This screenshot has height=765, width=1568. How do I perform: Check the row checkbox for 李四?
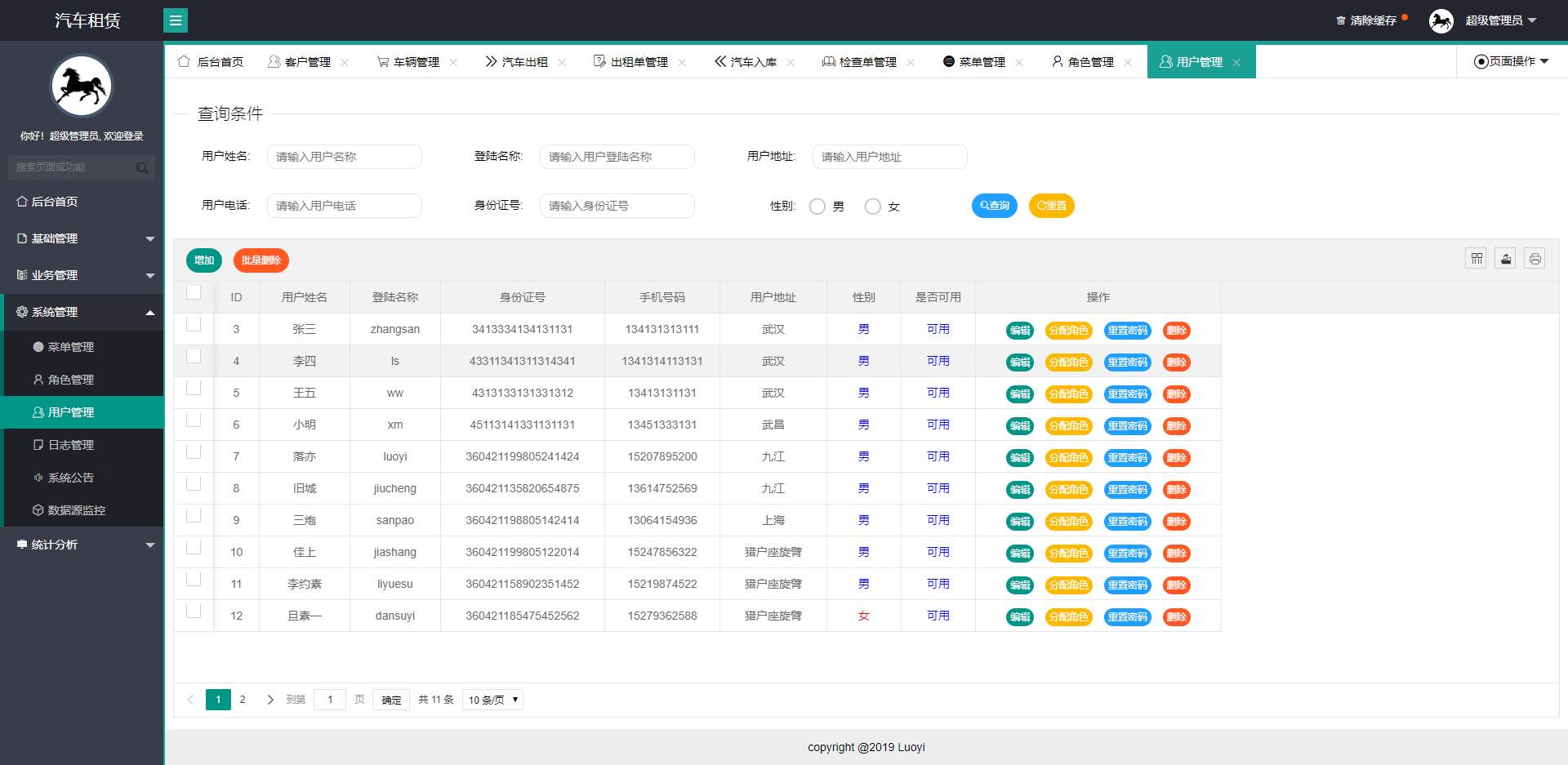pyautogui.click(x=194, y=356)
